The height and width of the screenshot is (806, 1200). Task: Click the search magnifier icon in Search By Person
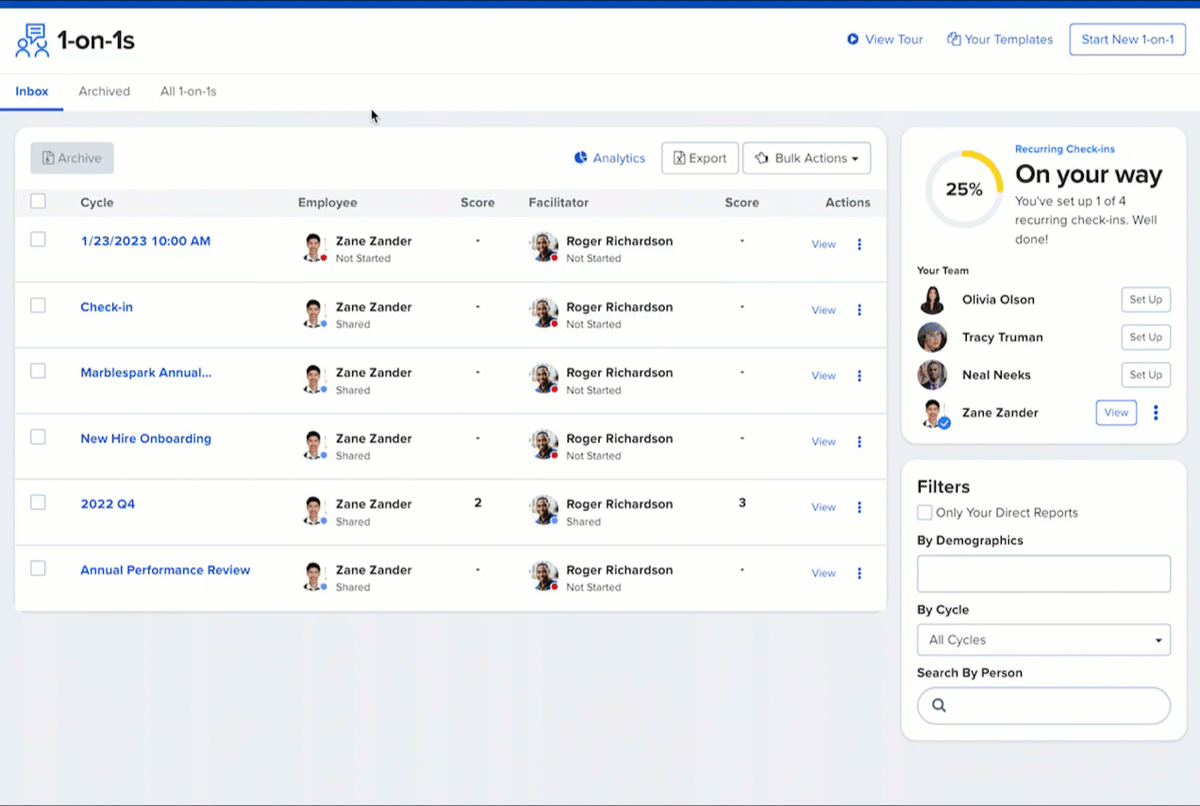(939, 705)
